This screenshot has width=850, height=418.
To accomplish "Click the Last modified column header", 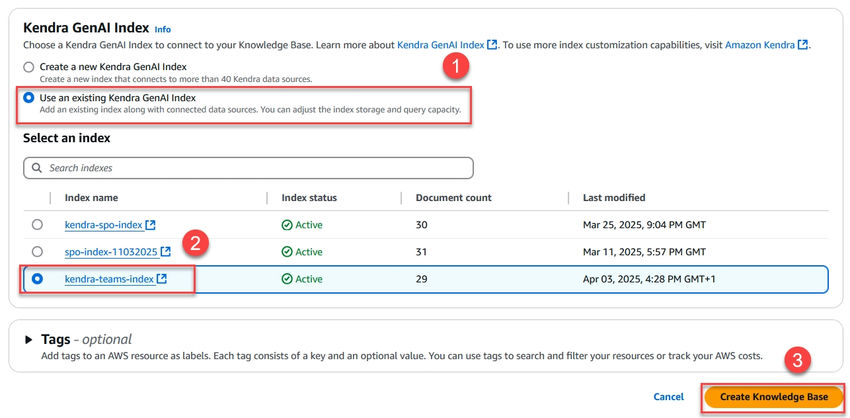I will click(x=614, y=198).
